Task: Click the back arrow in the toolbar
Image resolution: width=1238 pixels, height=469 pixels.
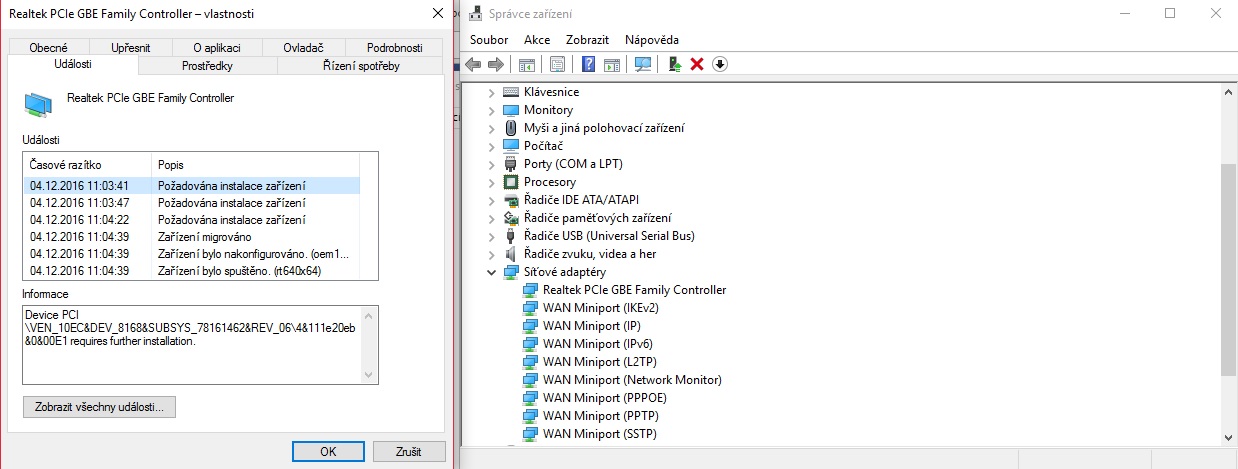Action: click(x=473, y=64)
